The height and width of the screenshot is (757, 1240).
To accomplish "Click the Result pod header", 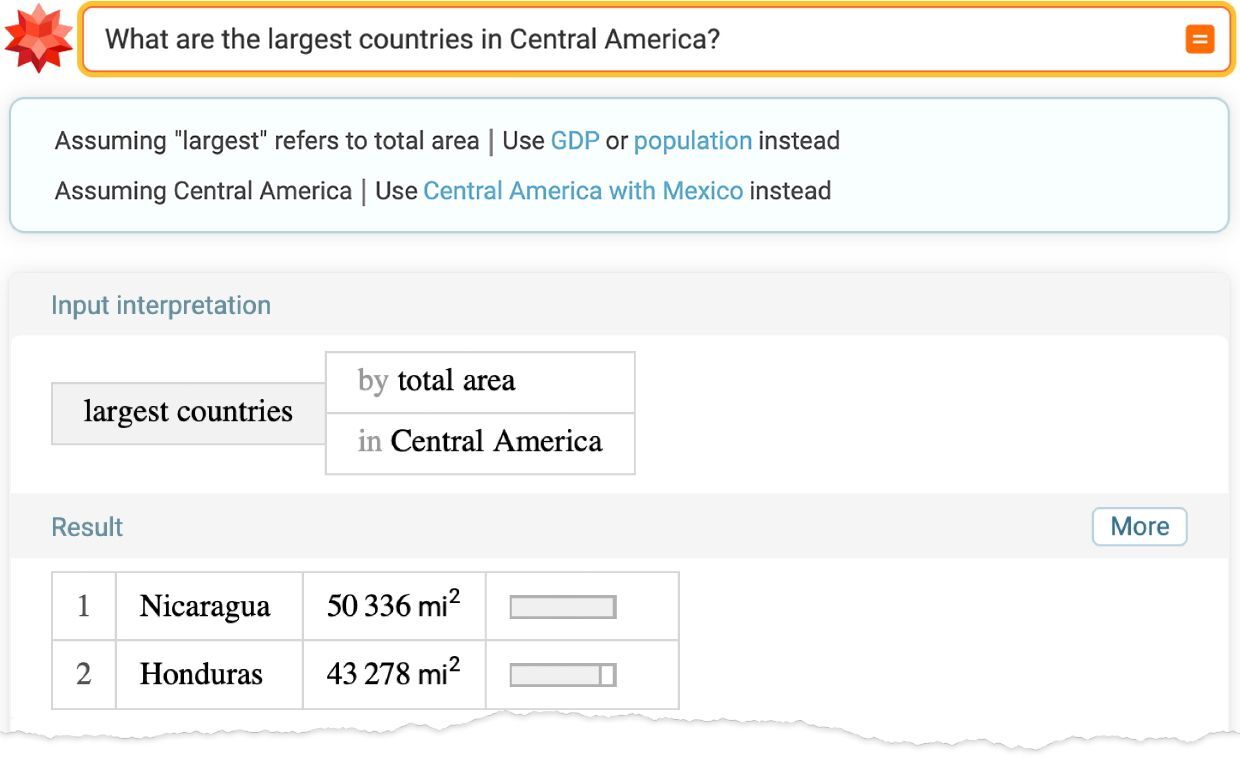I will (x=87, y=527).
